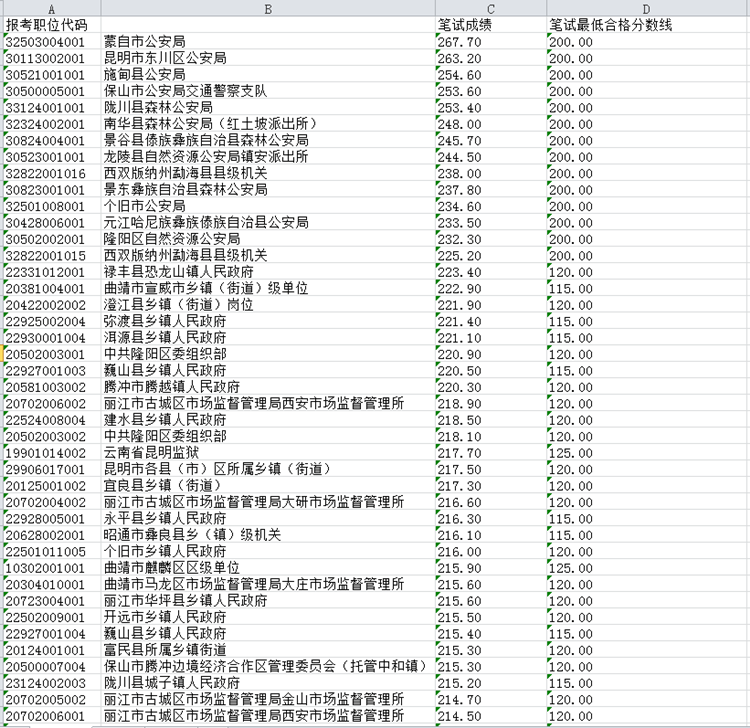Click the 笔试最低合格分数线 header cell
Image resolution: width=750 pixels, height=728 pixels.
pyautogui.click(x=648, y=25)
